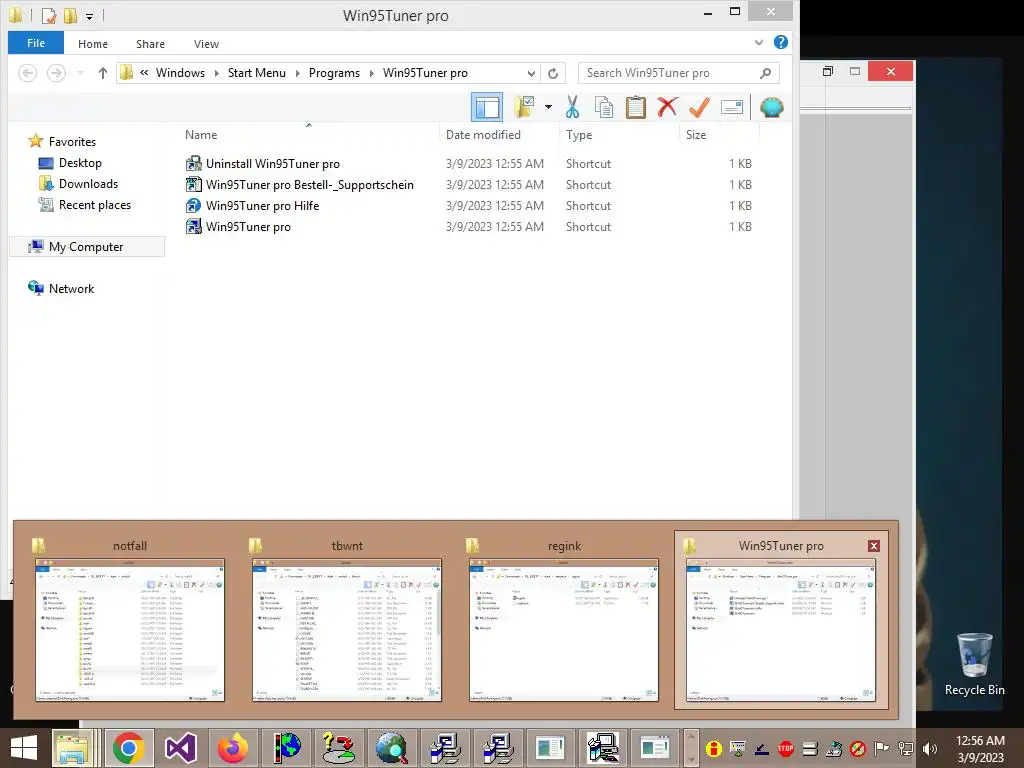Open Explorer Help question mark icon
Image resolution: width=1024 pixels, height=768 pixels.
coord(780,42)
